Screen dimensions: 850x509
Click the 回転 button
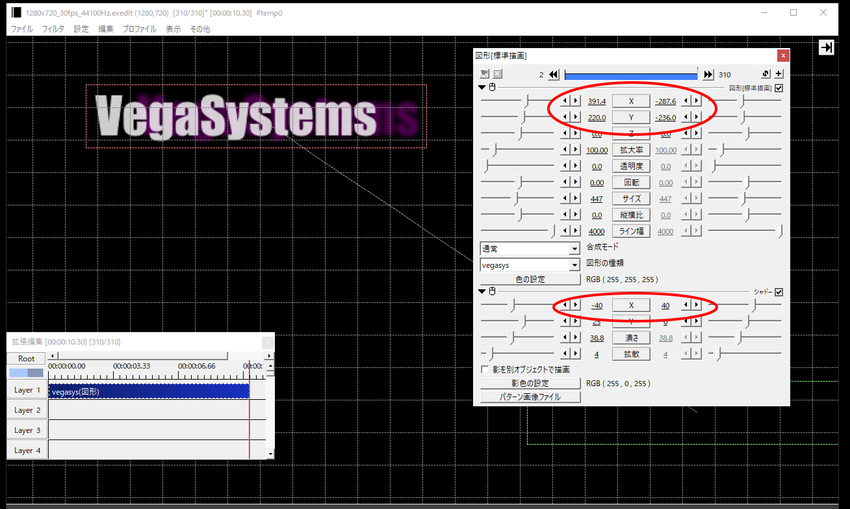pyautogui.click(x=631, y=182)
